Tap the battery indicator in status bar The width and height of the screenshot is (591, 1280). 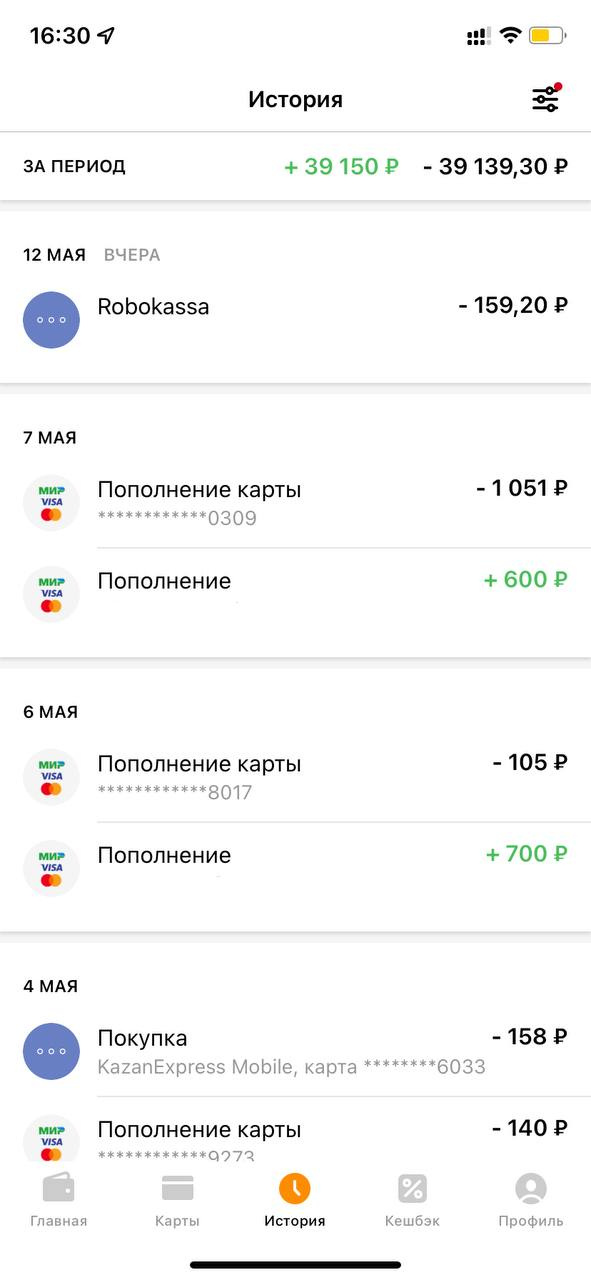click(x=547, y=36)
